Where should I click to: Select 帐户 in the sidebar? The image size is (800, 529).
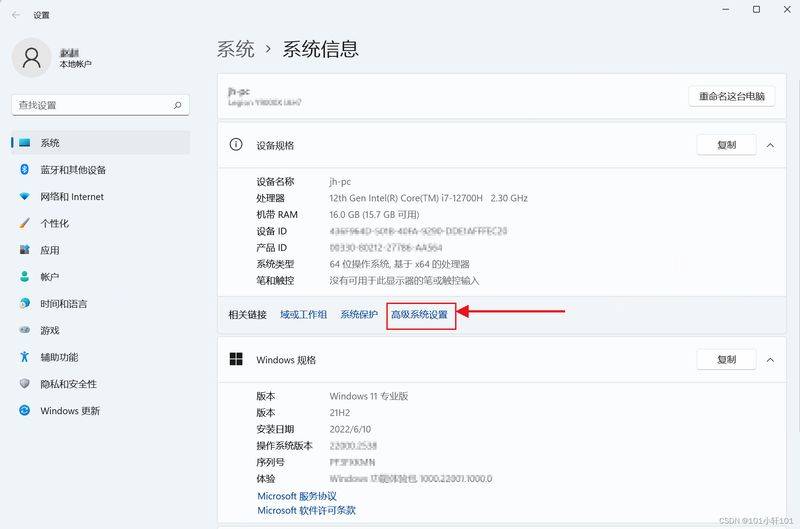click(101, 276)
